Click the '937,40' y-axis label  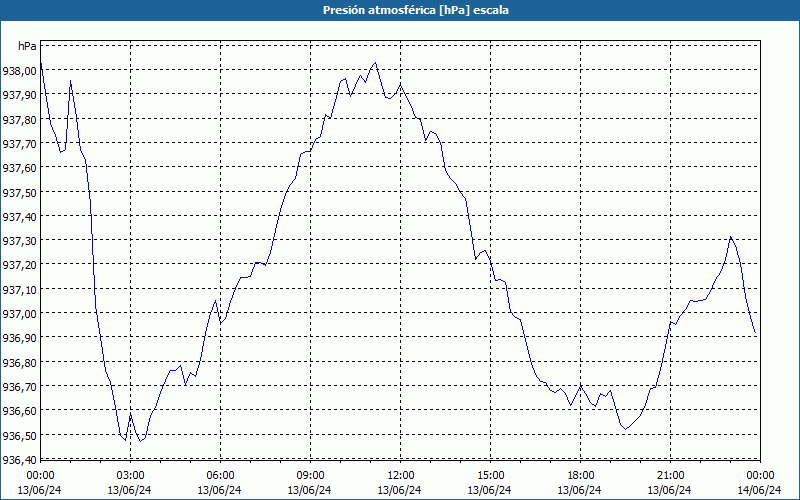[x=19, y=216]
